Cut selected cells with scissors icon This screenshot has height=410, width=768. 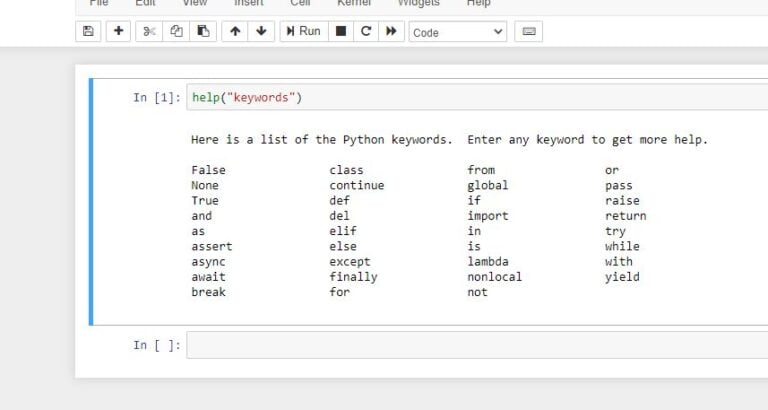point(149,31)
